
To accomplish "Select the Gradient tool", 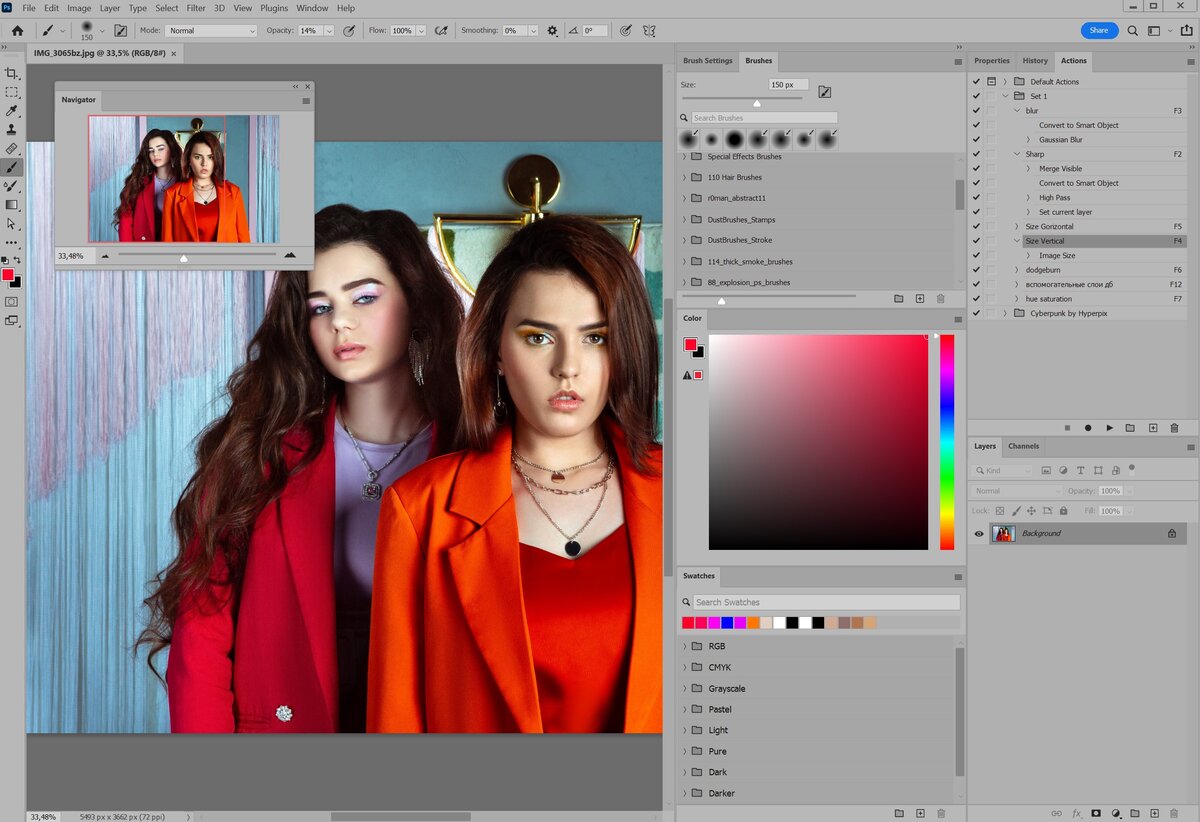I will point(12,205).
